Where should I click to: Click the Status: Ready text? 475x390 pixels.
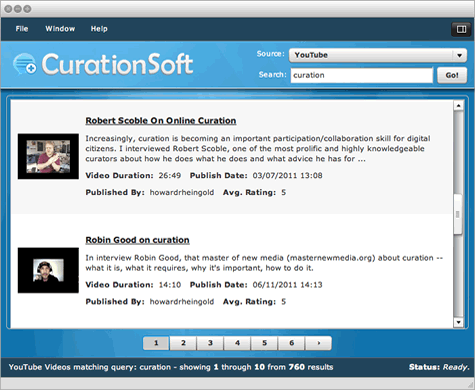[439, 367]
